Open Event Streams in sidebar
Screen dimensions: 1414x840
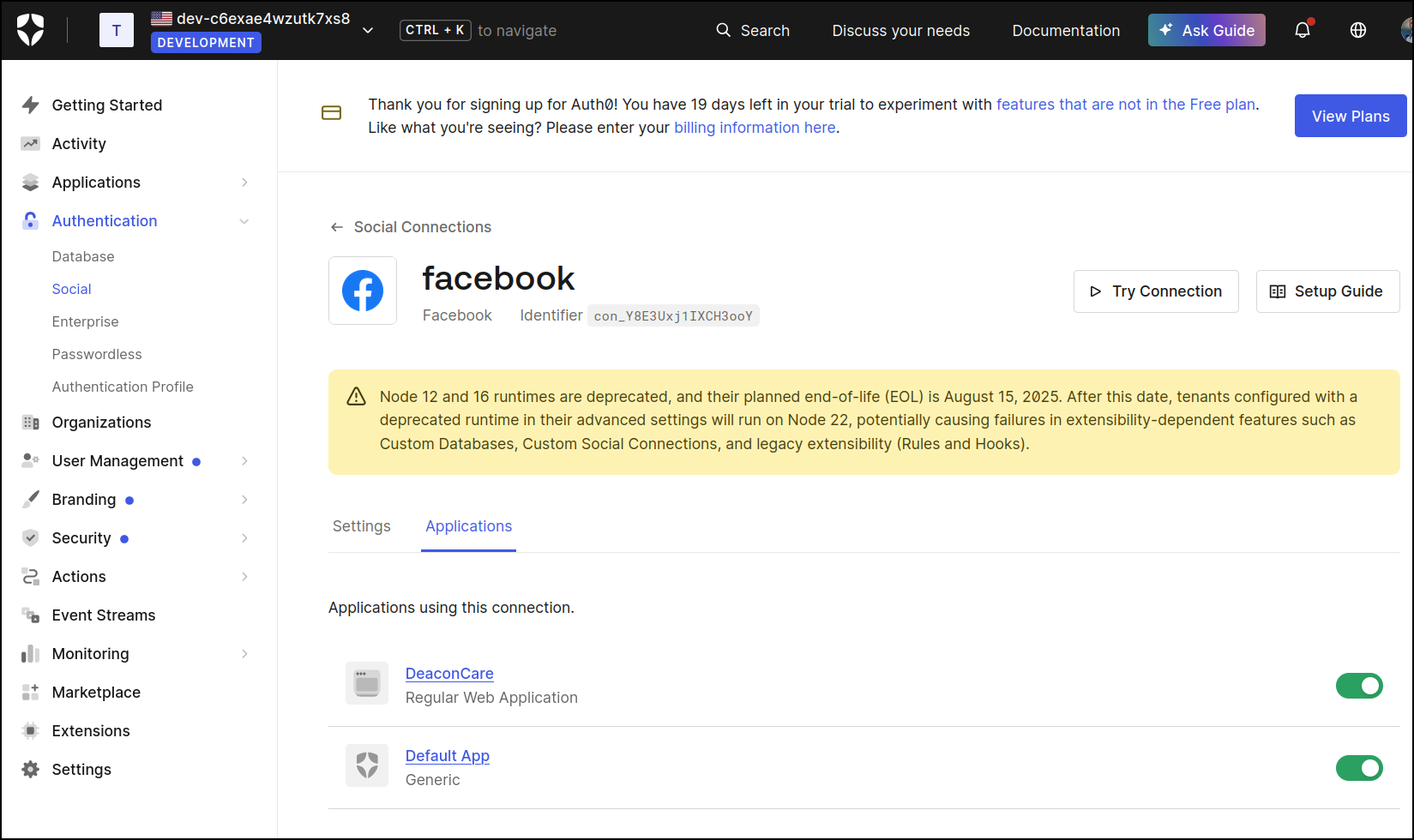coord(104,615)
